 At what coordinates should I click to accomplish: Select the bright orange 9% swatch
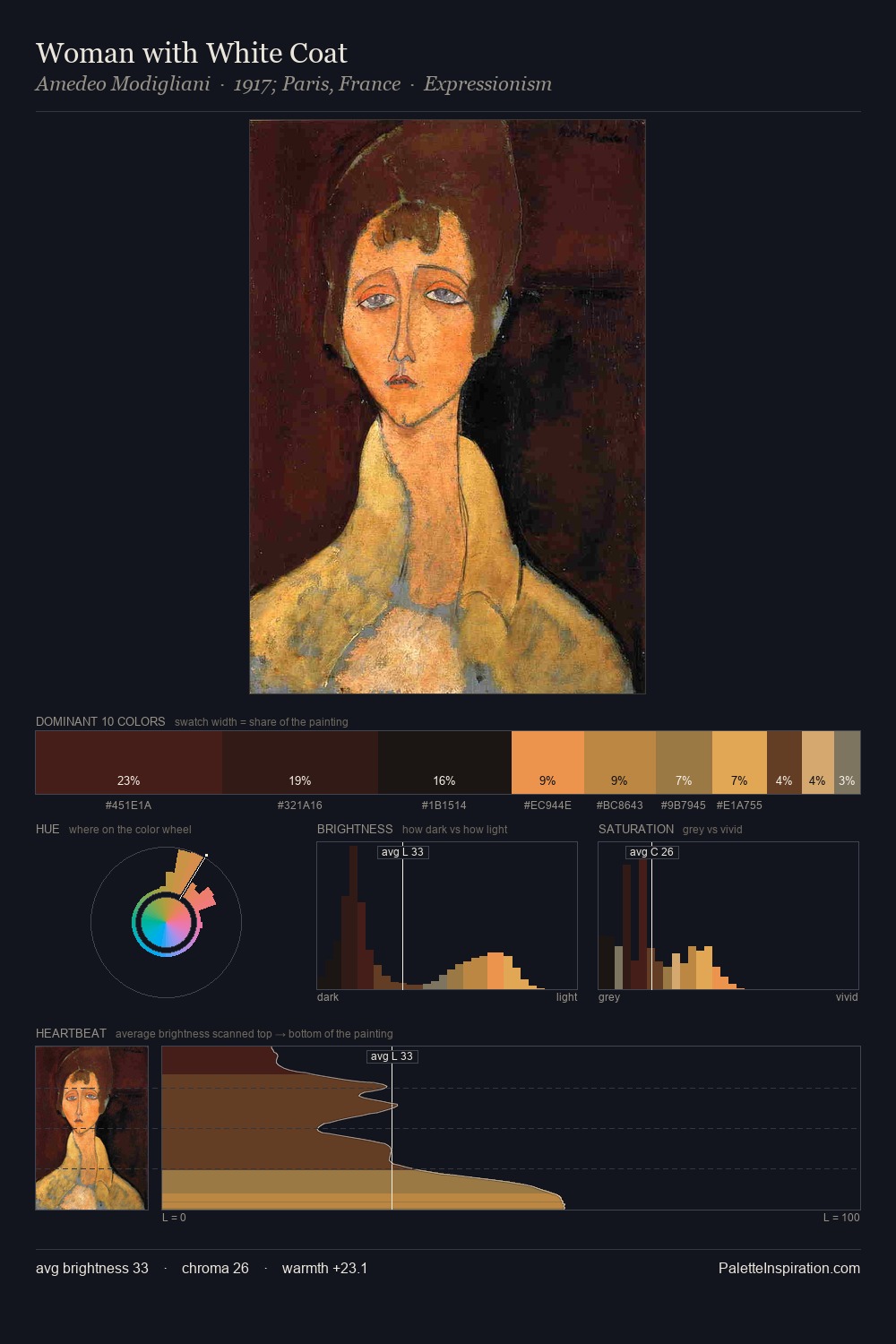pyautogui.click(x=547, y=762)
